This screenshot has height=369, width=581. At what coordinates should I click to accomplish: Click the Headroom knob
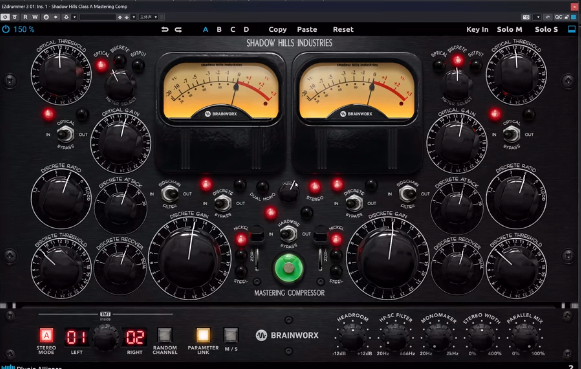click(x=352, y=337)
